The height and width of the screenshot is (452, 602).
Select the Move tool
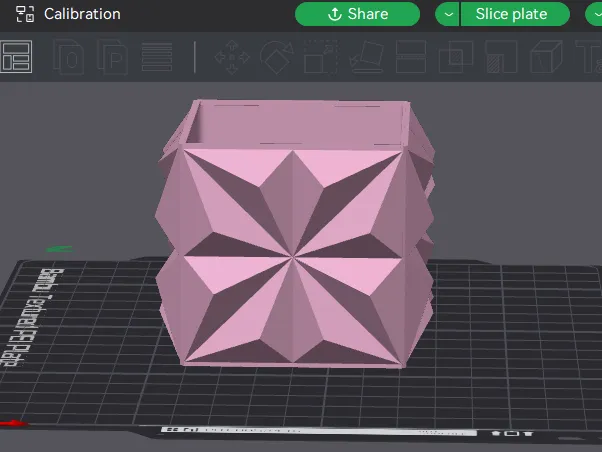click(232, 57)
